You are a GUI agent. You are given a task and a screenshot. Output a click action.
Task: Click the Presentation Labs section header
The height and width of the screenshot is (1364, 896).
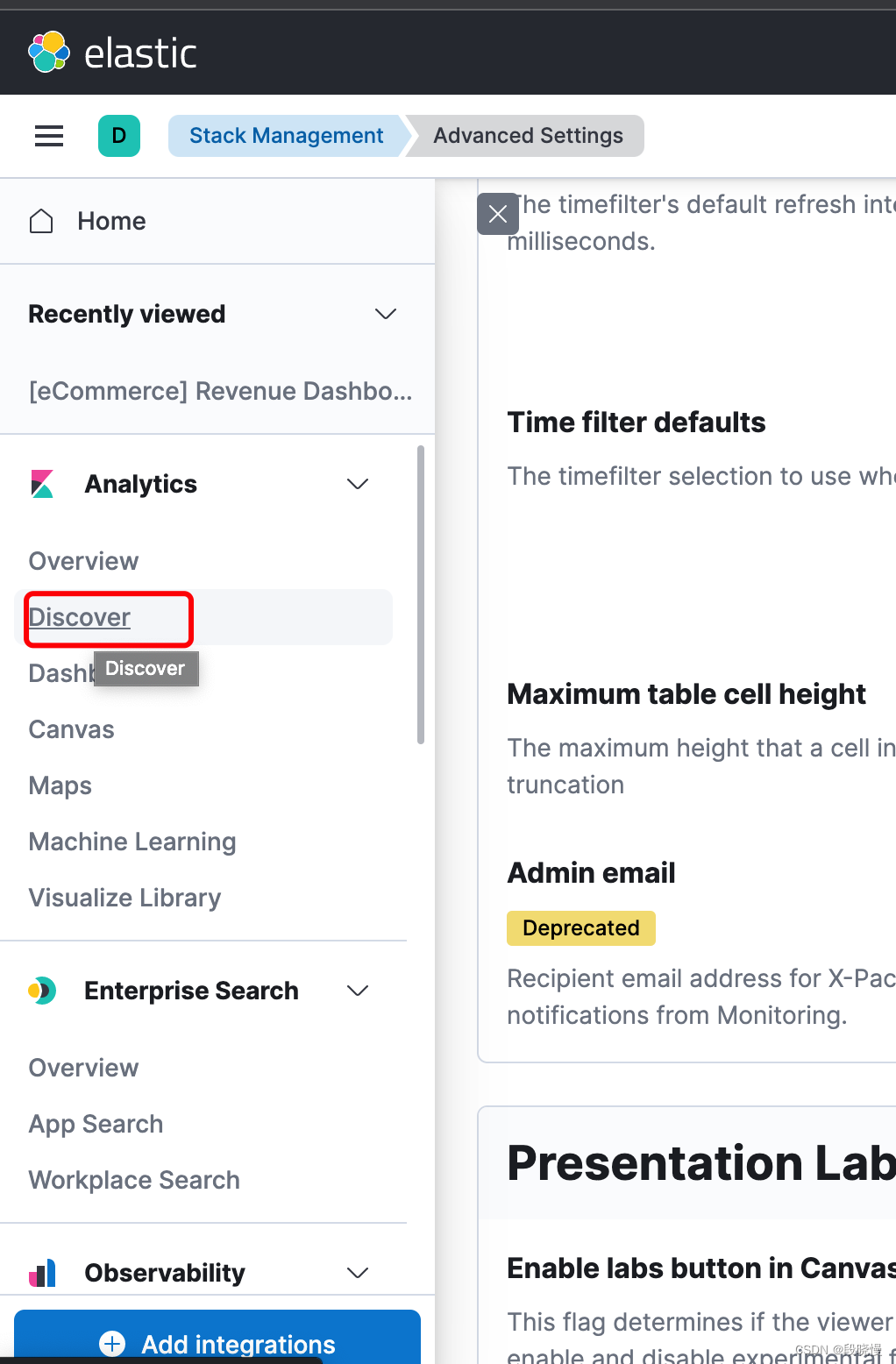[x=701, y=1163]
